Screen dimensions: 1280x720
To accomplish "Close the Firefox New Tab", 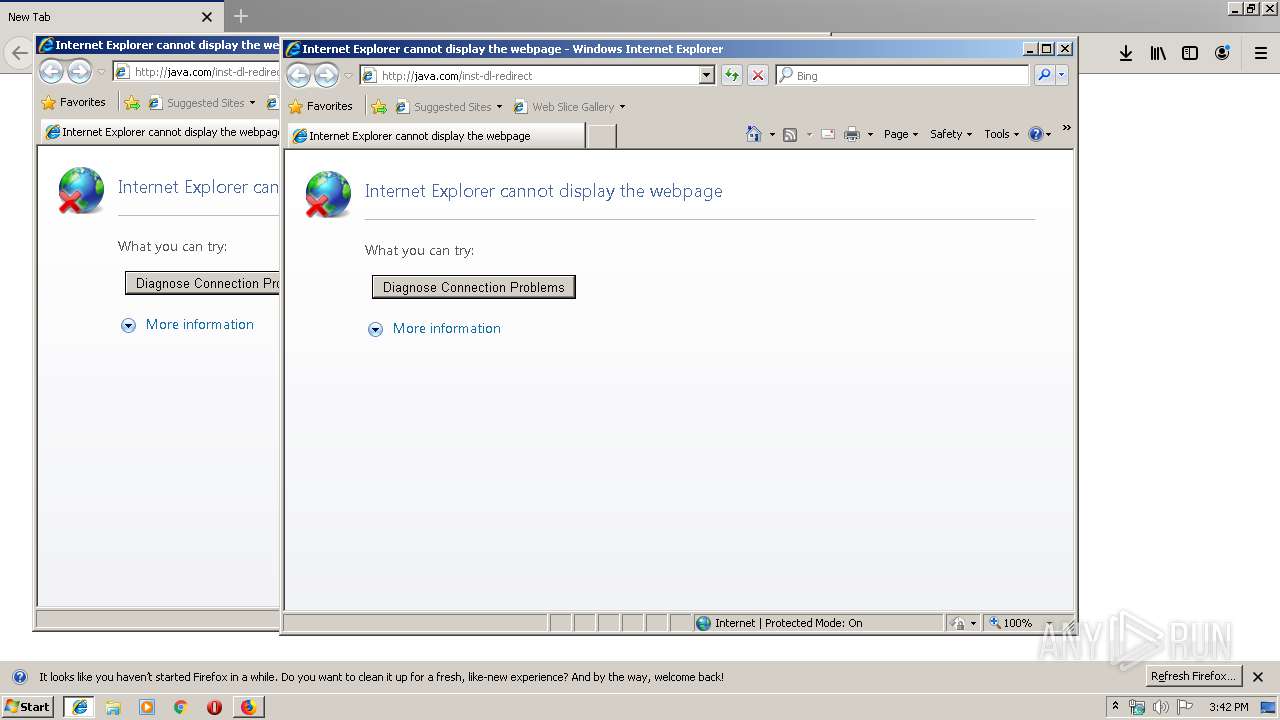I will click(x=207, y=17).
